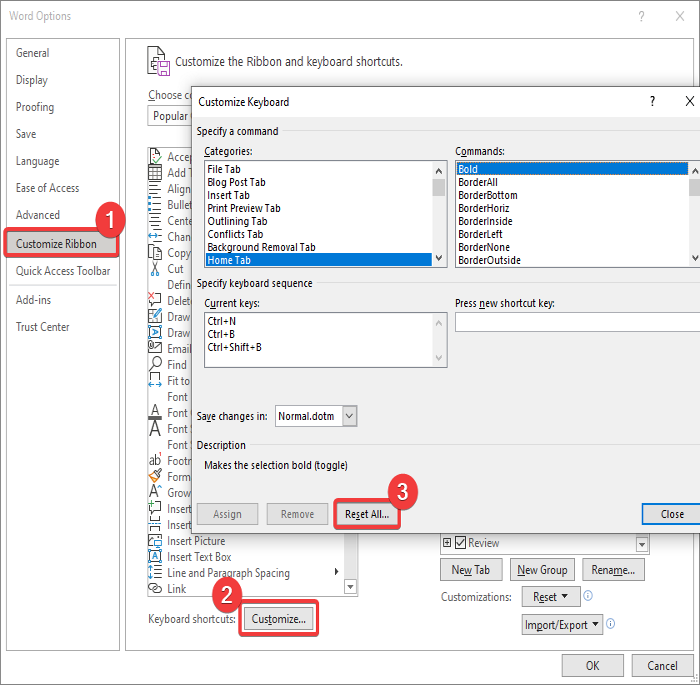This screenshot has height=685, width=700.
Task: Click the Accept command icon in list
Action: tap(155, 157)
